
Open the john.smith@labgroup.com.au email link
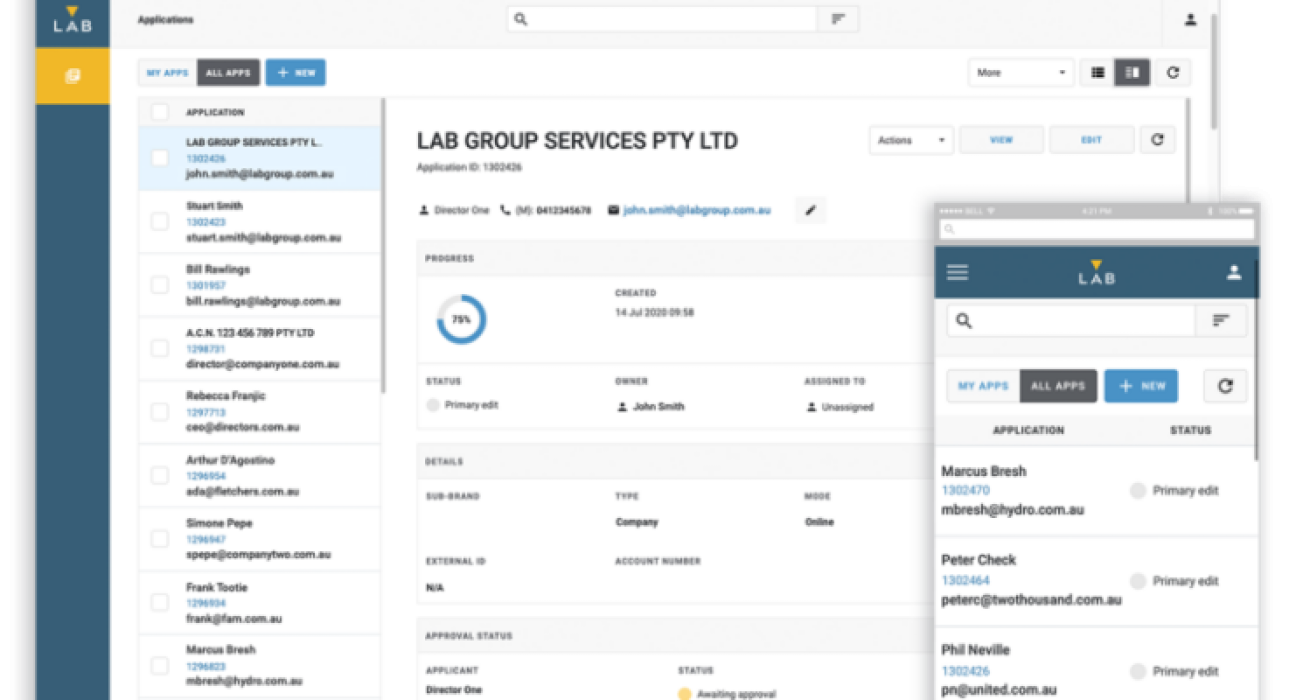[x=698, y=210]
